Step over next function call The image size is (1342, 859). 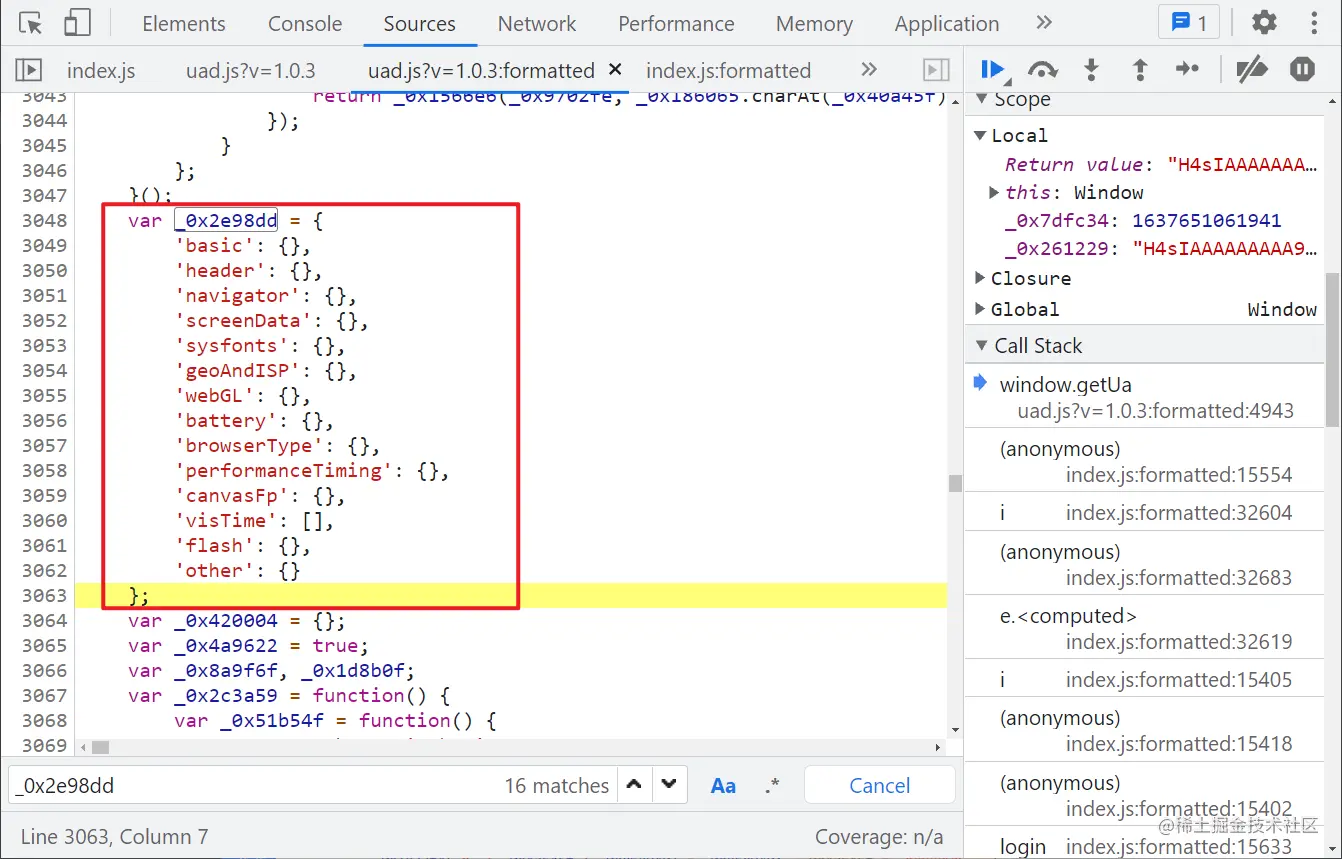coord(1043,69)
